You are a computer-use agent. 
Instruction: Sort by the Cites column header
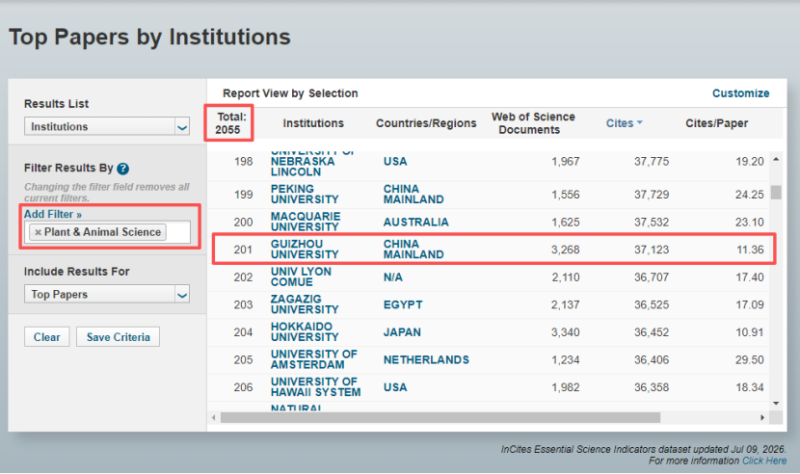pos(619,123)
